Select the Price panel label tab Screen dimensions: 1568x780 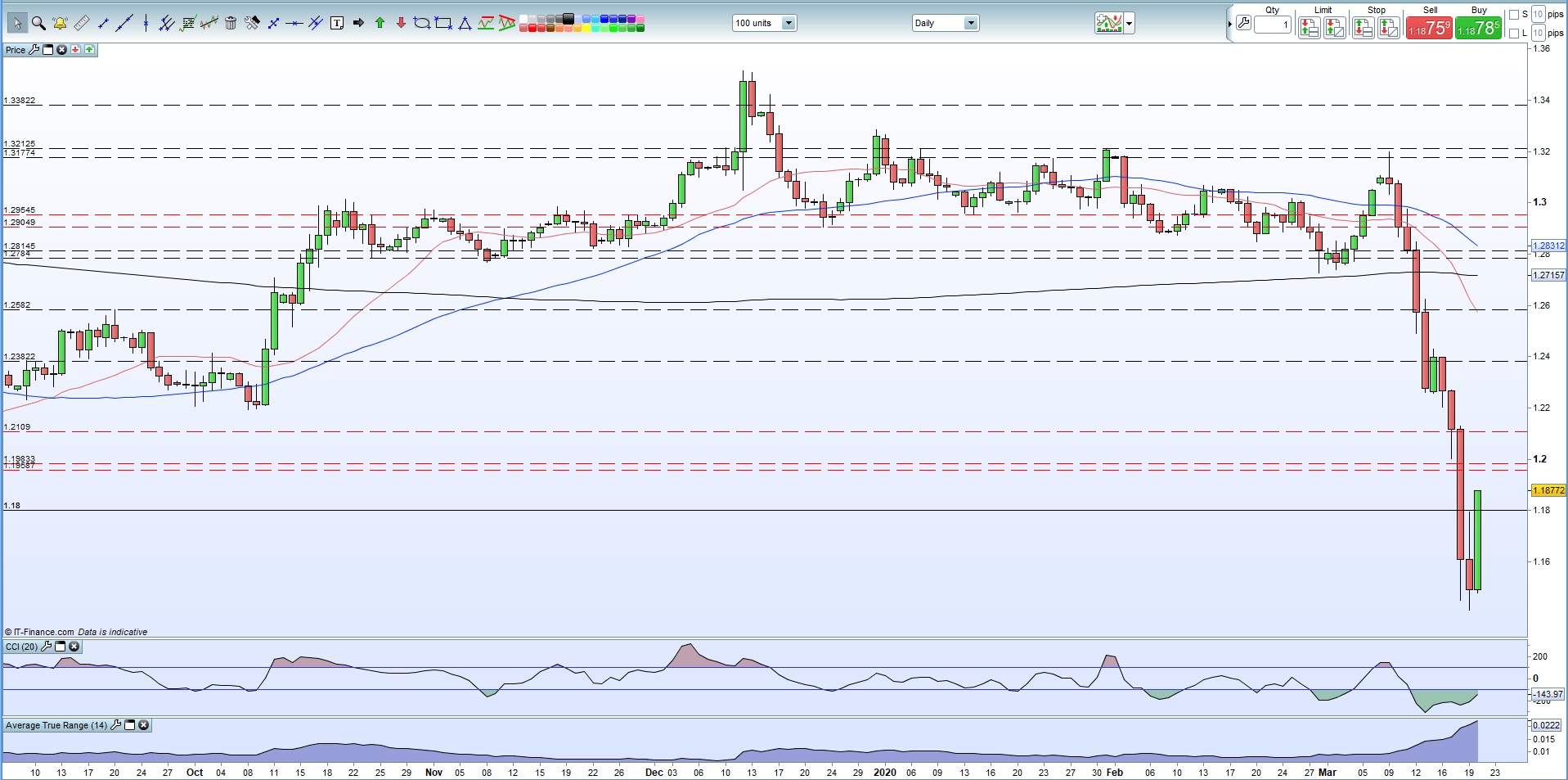16,50
